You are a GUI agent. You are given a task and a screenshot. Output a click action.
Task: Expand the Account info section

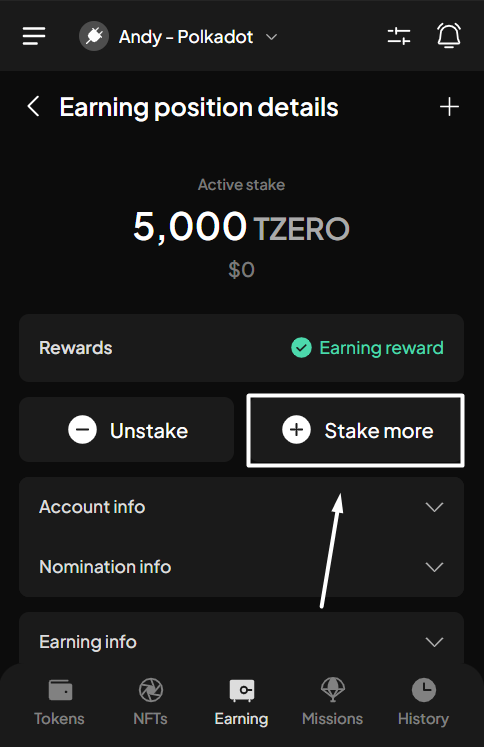click(242, 507)
